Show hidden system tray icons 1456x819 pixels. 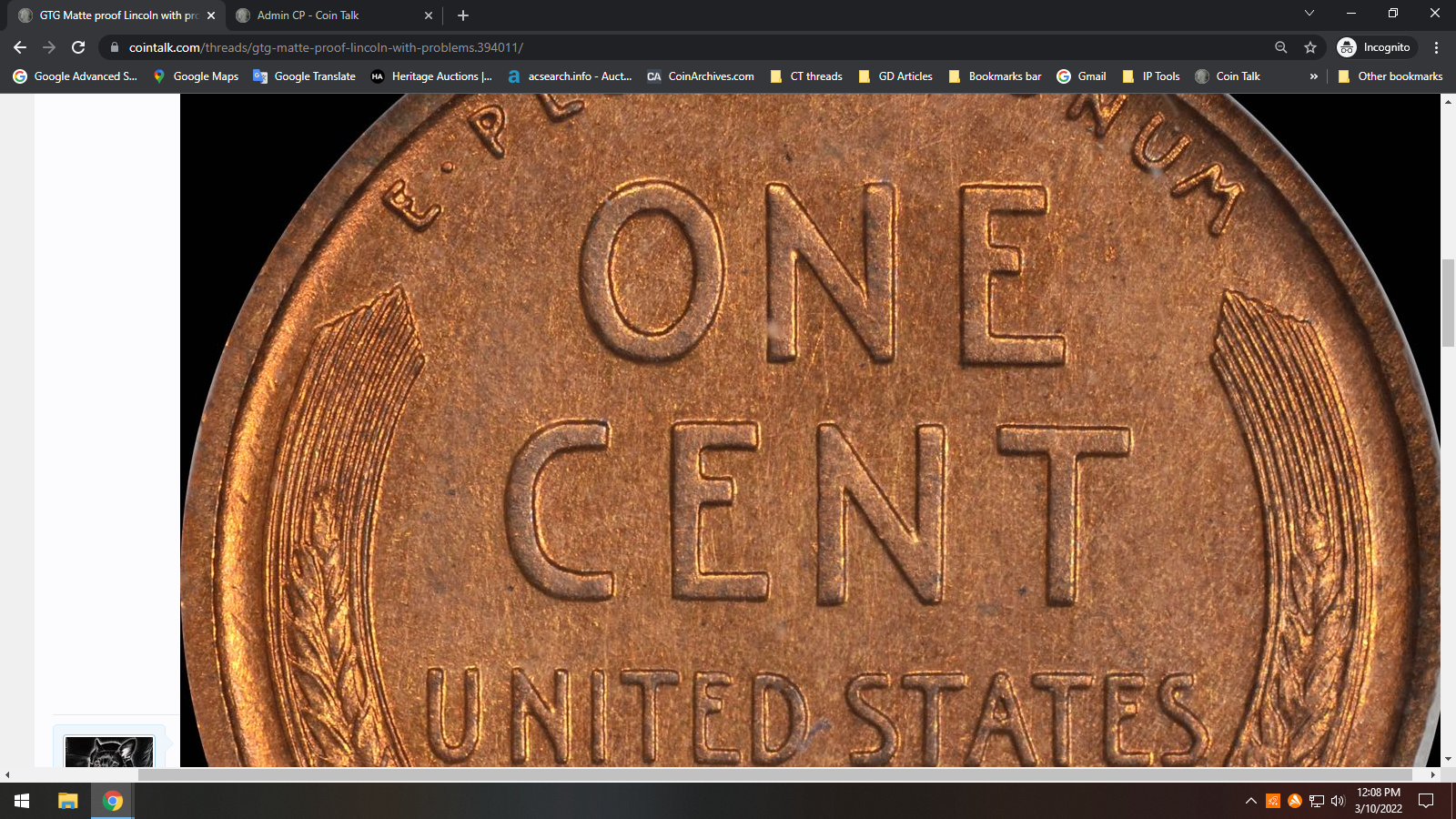point(1251,801)
